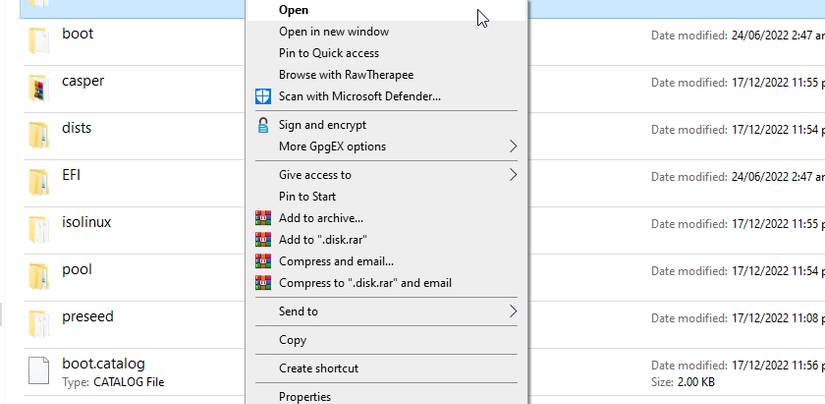Select Add to ".disk.rar" entry

pyautogui.click(x=327, y=240)
